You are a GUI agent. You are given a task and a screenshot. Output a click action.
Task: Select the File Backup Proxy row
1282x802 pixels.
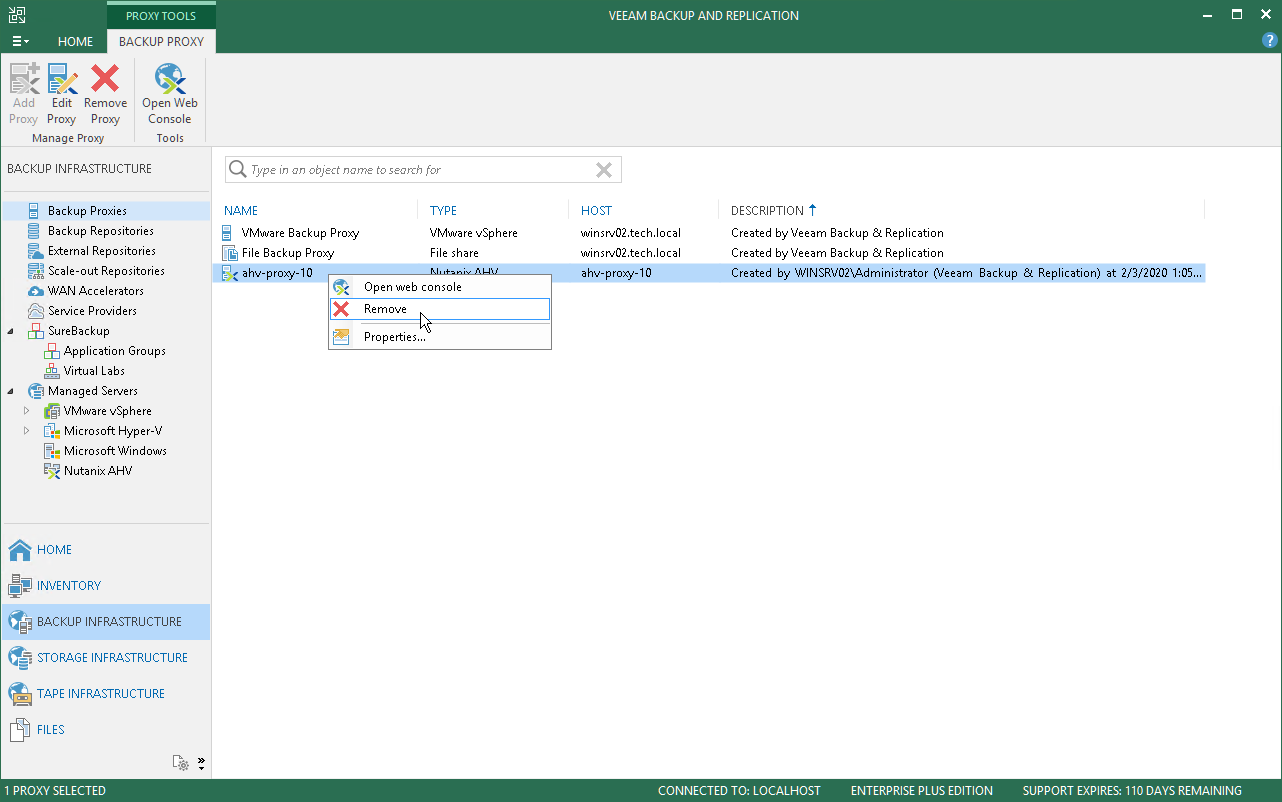coord(708,253)
